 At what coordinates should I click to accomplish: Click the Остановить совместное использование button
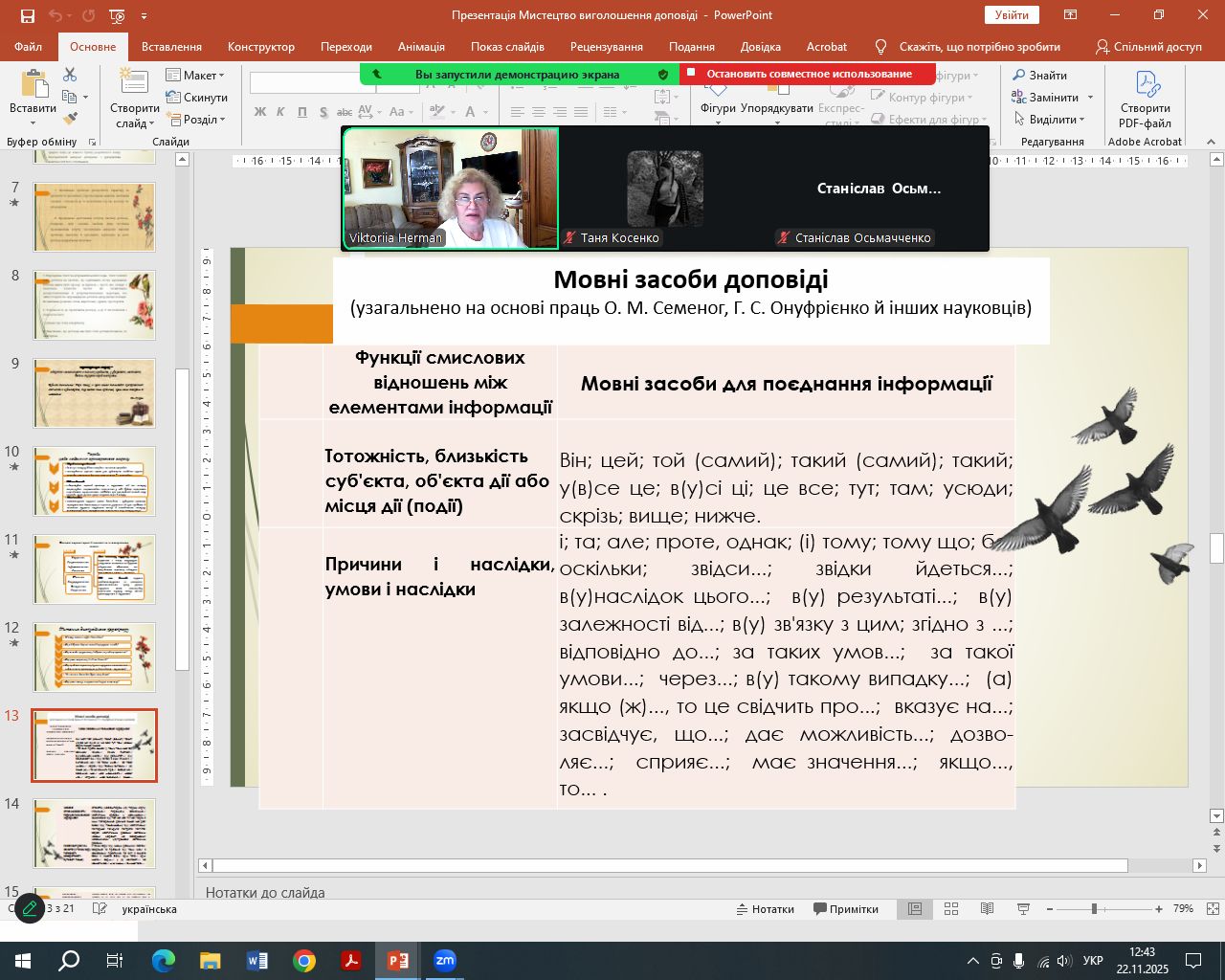[808, 74]
